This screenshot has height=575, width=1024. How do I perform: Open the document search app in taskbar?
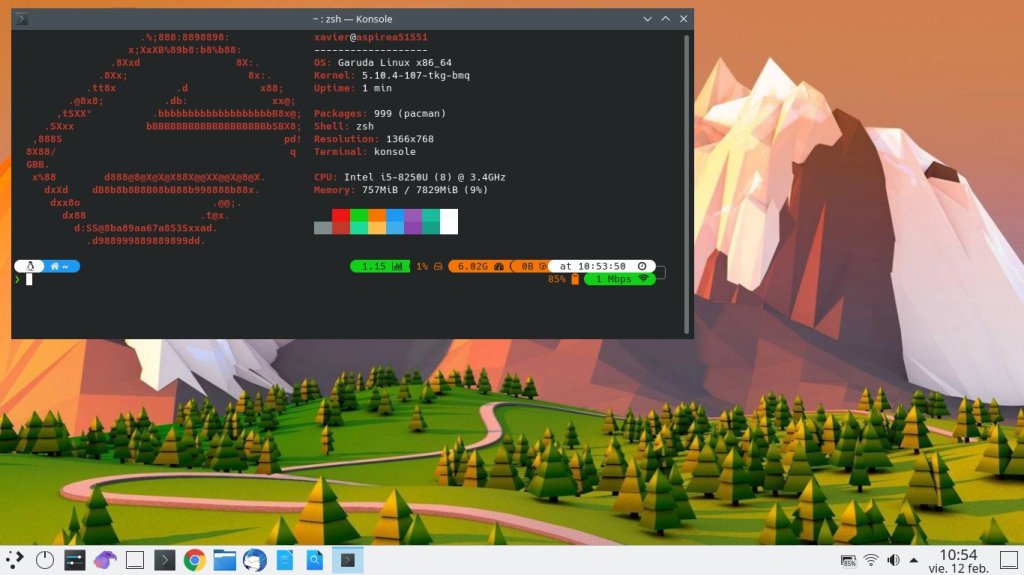click(315, 560)
